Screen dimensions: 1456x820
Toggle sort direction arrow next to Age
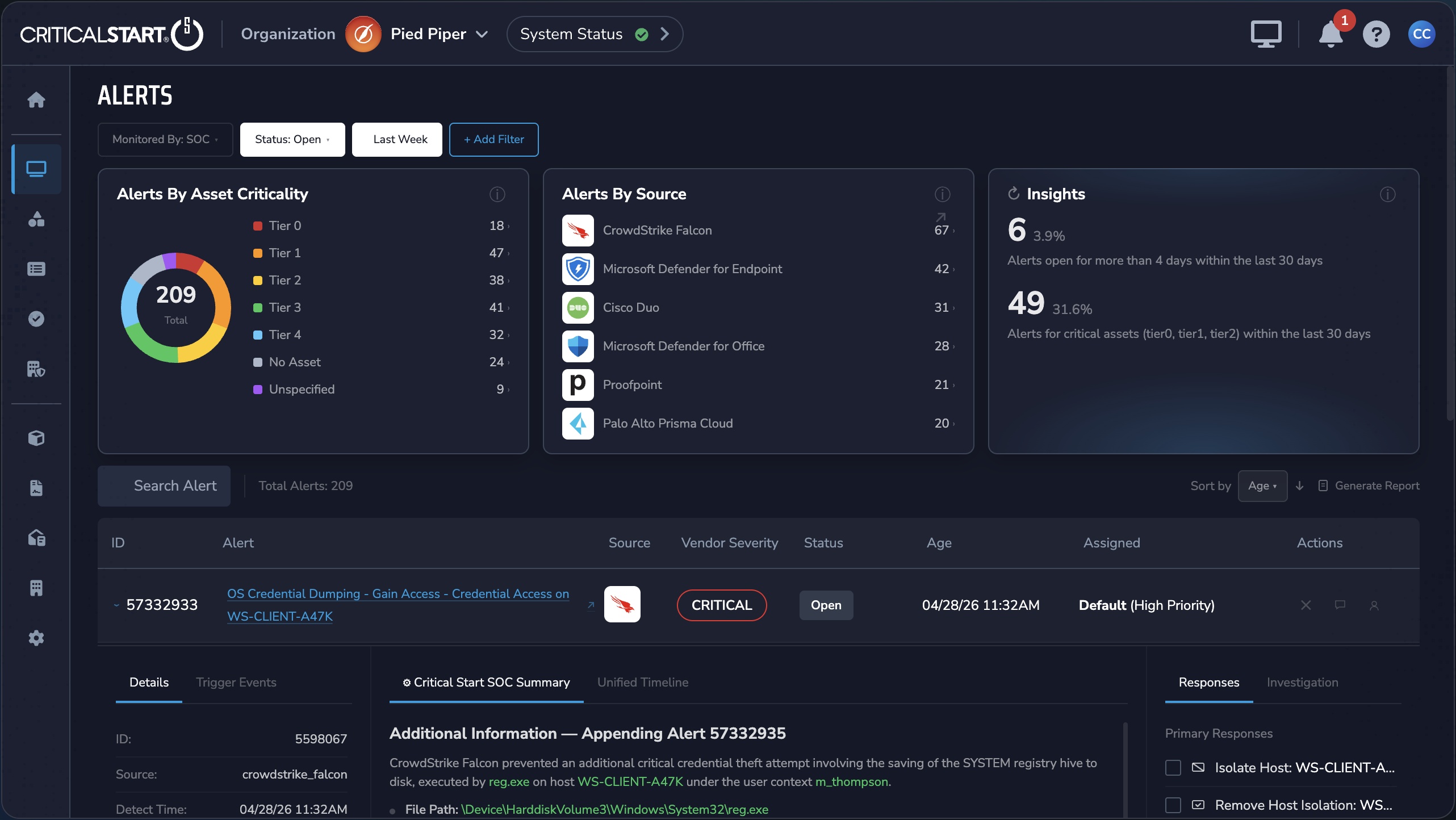(1299, 486)
